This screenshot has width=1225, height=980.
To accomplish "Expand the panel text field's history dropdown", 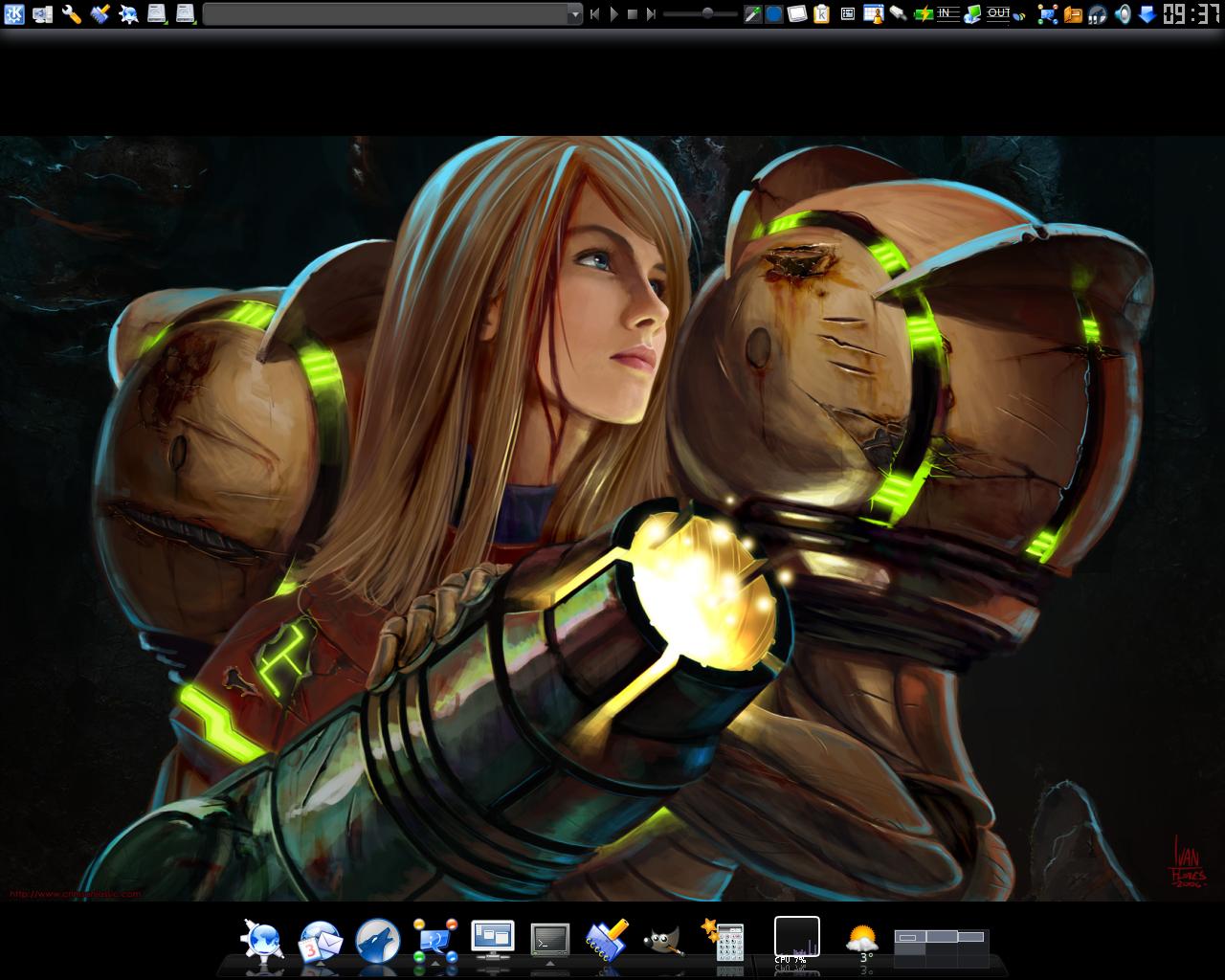I will (x=575, y=14).
